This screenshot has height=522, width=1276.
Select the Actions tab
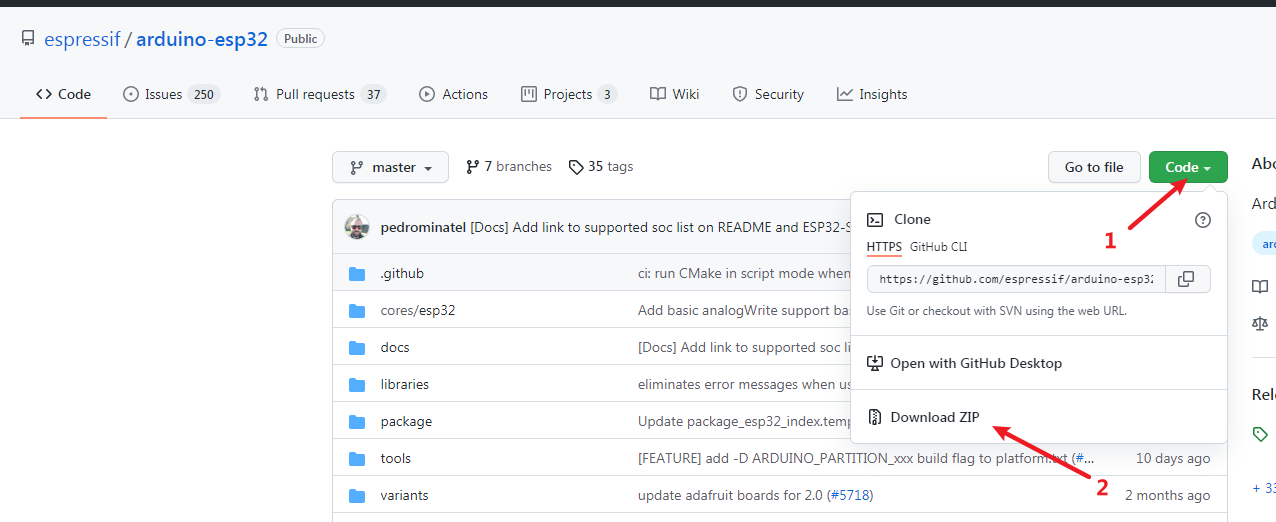(x=453, y=94)
